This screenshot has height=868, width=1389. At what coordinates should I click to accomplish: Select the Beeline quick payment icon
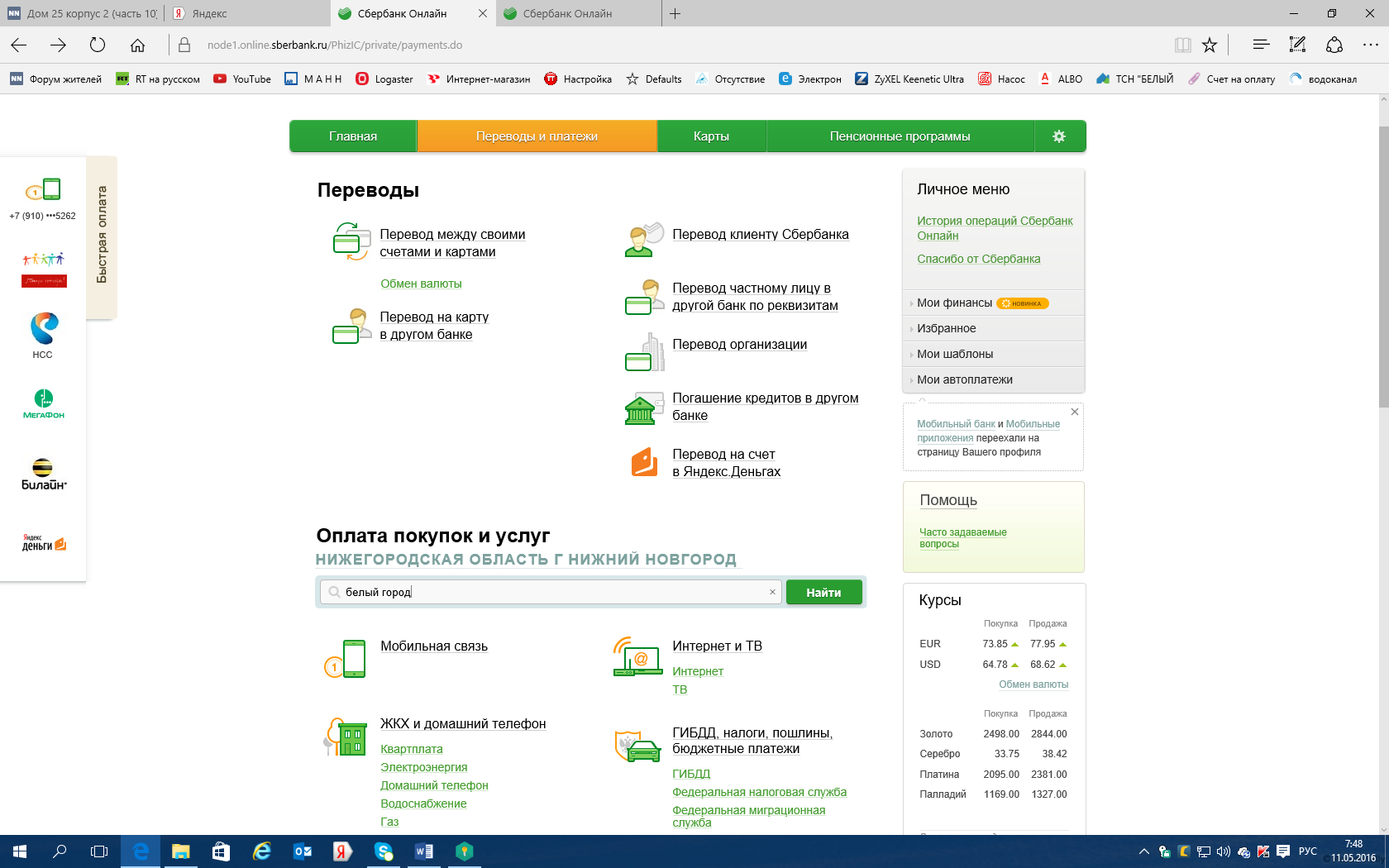point(43,475)
